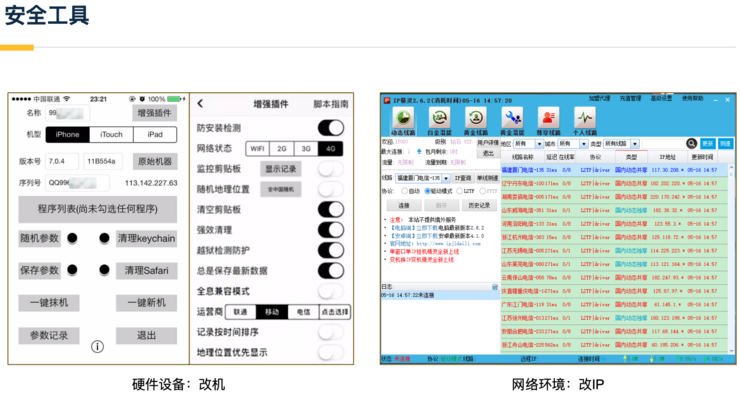Toggle the 记录按时间排序 switch

[331, 332]
